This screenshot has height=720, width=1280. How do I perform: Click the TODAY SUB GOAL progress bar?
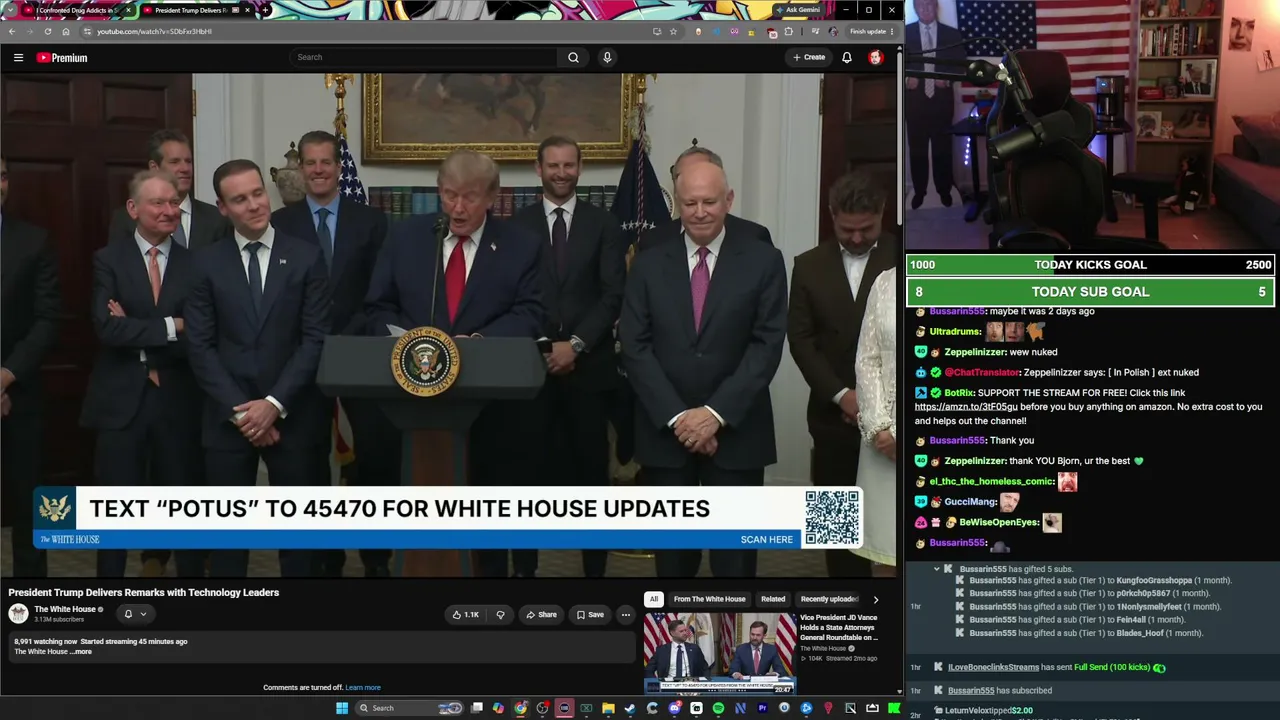[1090, 292]
